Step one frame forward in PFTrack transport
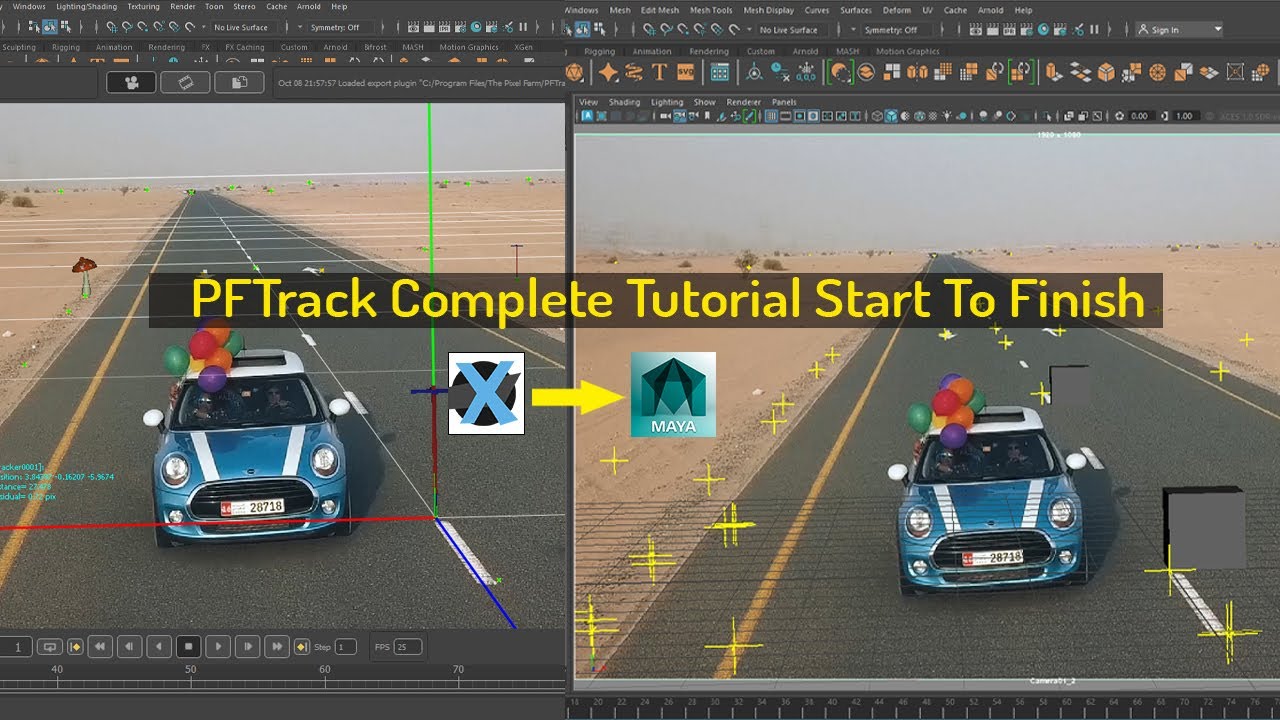Viewport: 1280px width, 720px height. pyautogui.click(x=246, y=647)
